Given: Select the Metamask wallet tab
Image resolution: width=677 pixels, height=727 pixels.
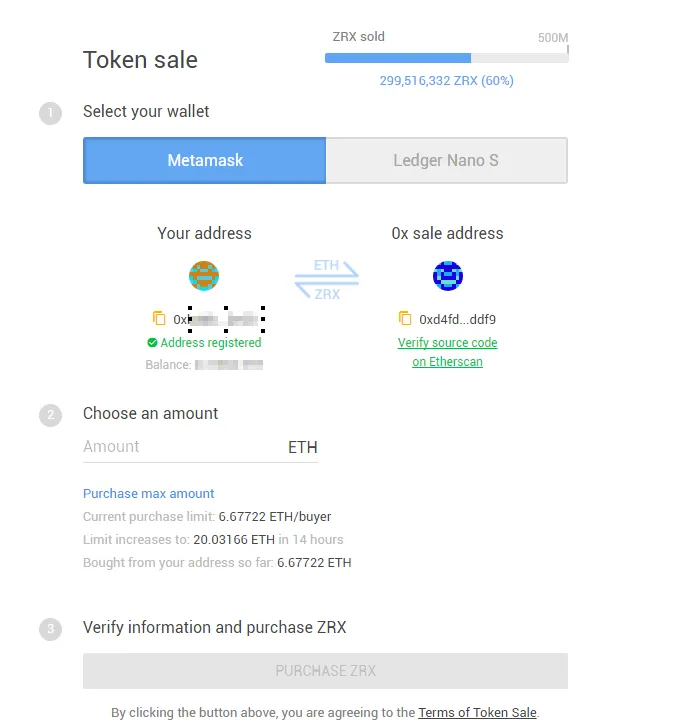Looking at the screenshot, I should coord(204,160).
